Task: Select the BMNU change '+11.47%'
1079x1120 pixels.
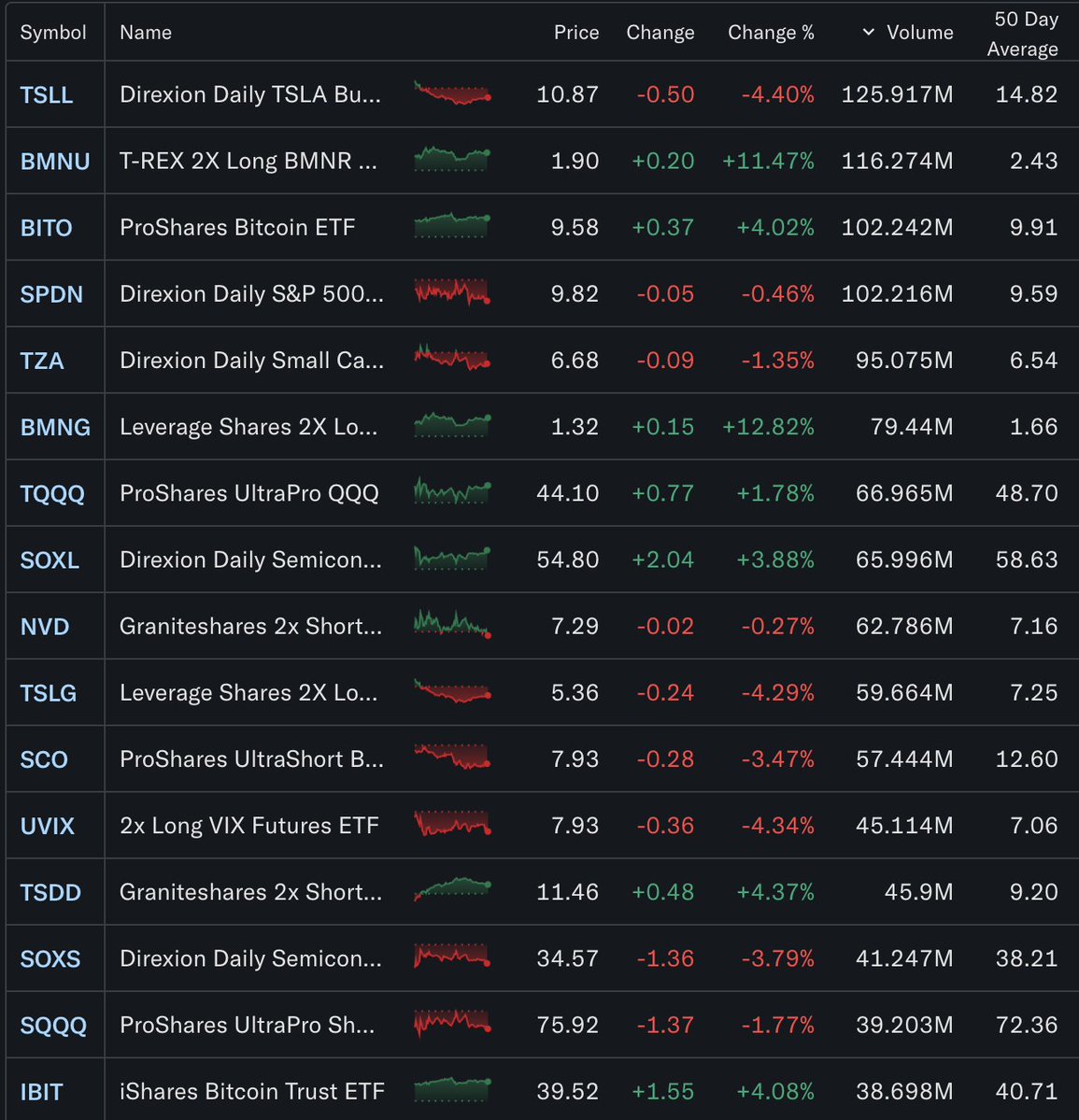Action: coord(768,162)
